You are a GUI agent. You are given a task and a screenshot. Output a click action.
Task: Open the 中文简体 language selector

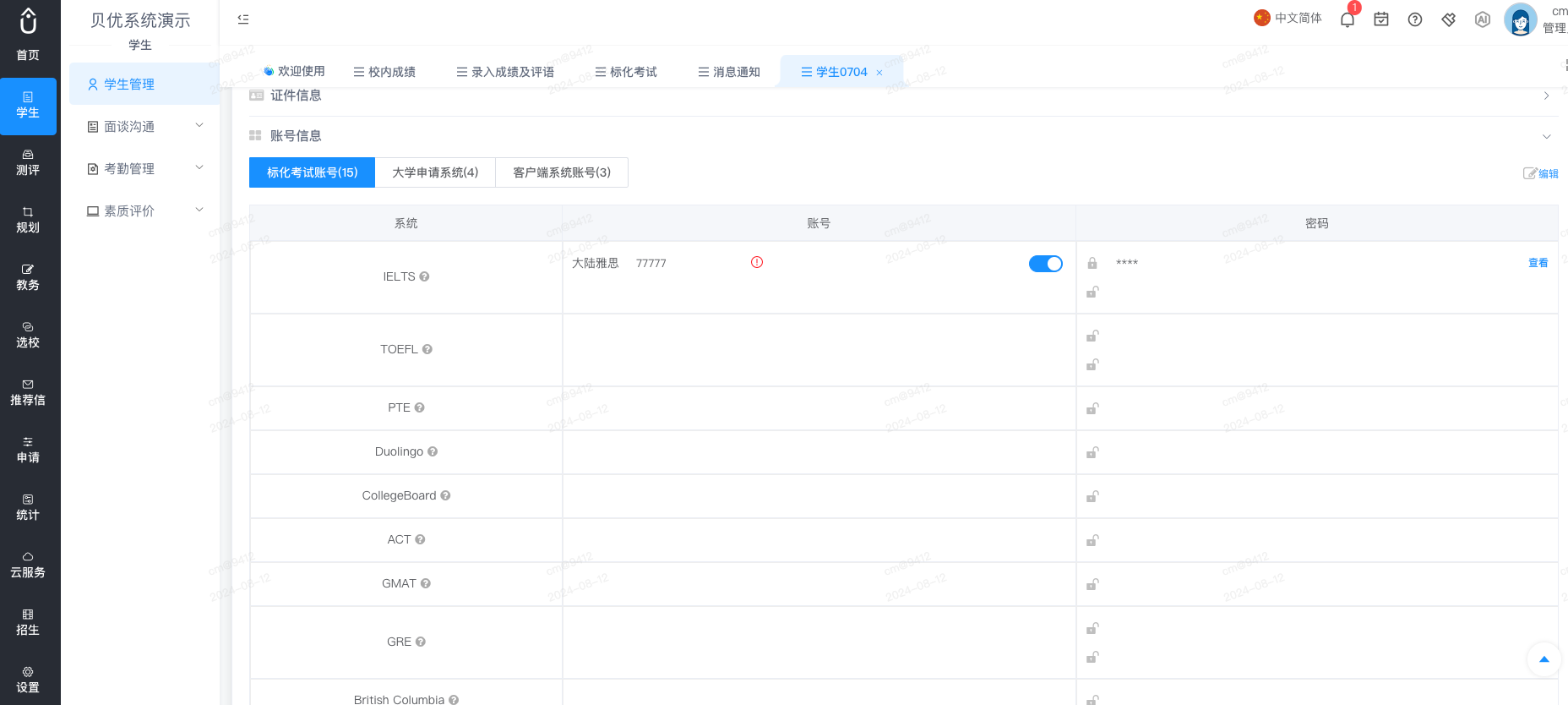tap(1288, 18)
